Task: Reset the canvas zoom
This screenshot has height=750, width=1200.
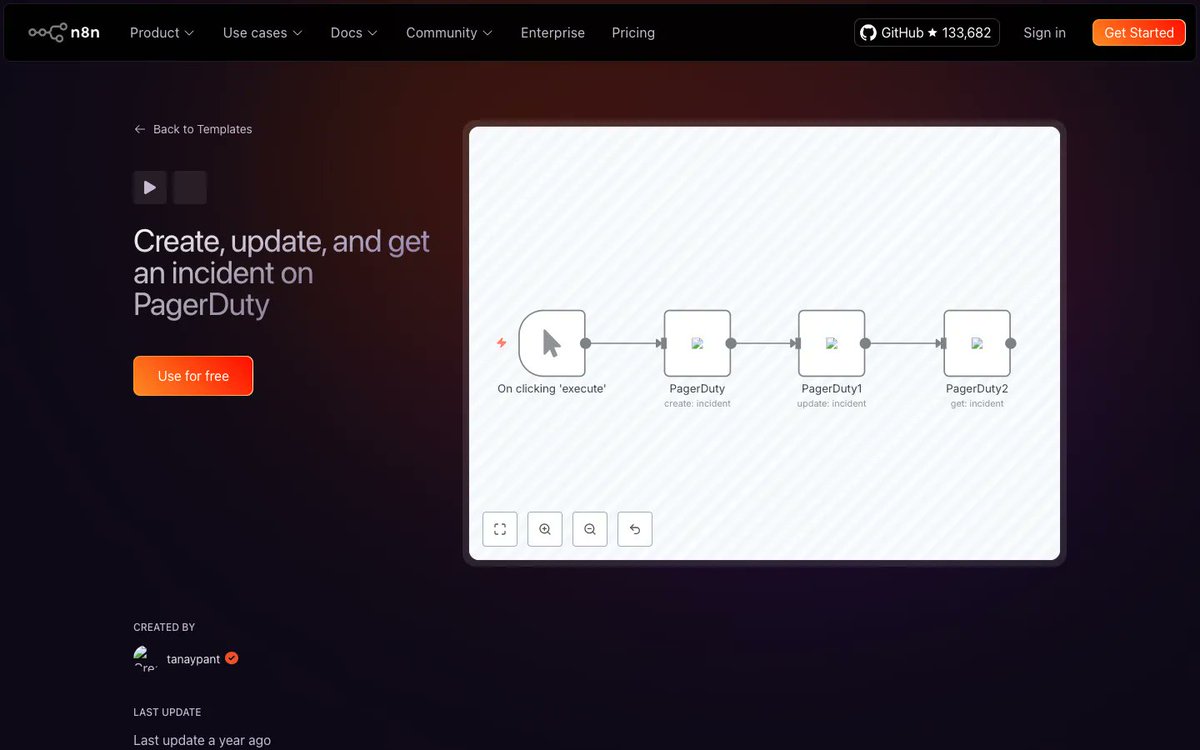Action: tap(635, 529)
